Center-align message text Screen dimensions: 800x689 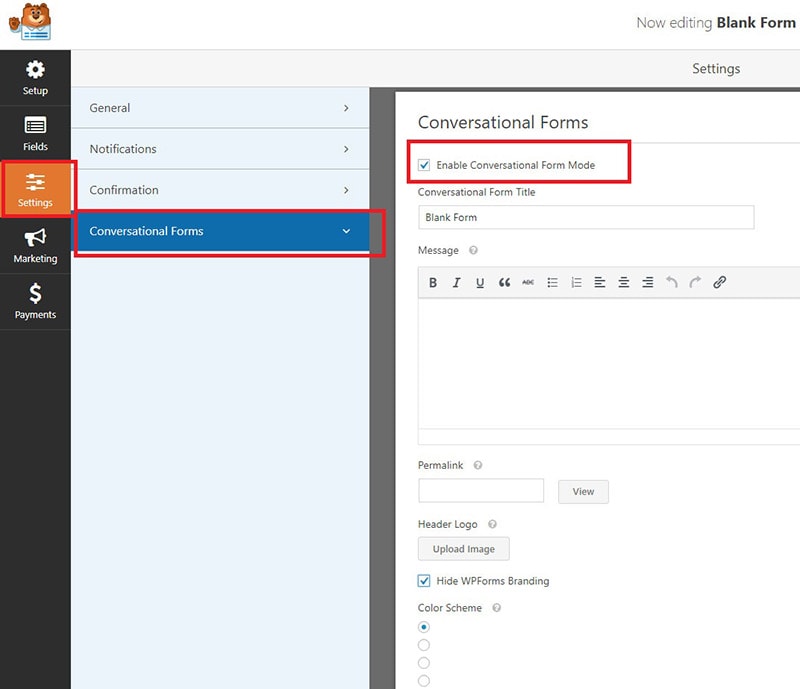[x=623, y=282]
